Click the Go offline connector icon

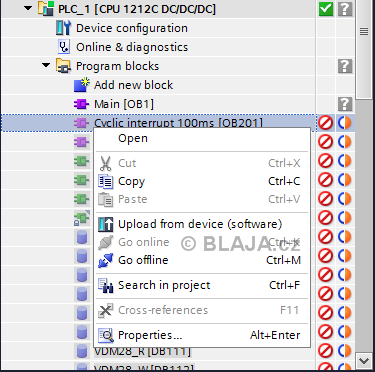(106, 260)
